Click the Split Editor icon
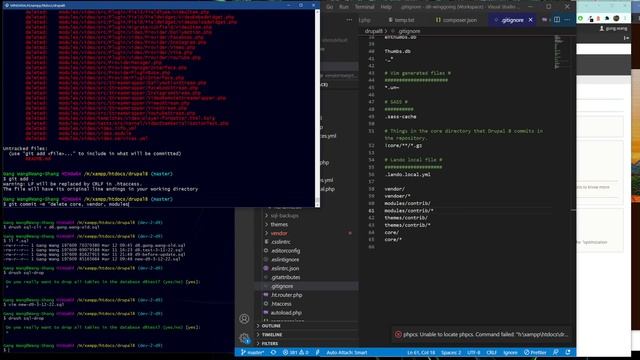The image size is (640, 360). 557,20
